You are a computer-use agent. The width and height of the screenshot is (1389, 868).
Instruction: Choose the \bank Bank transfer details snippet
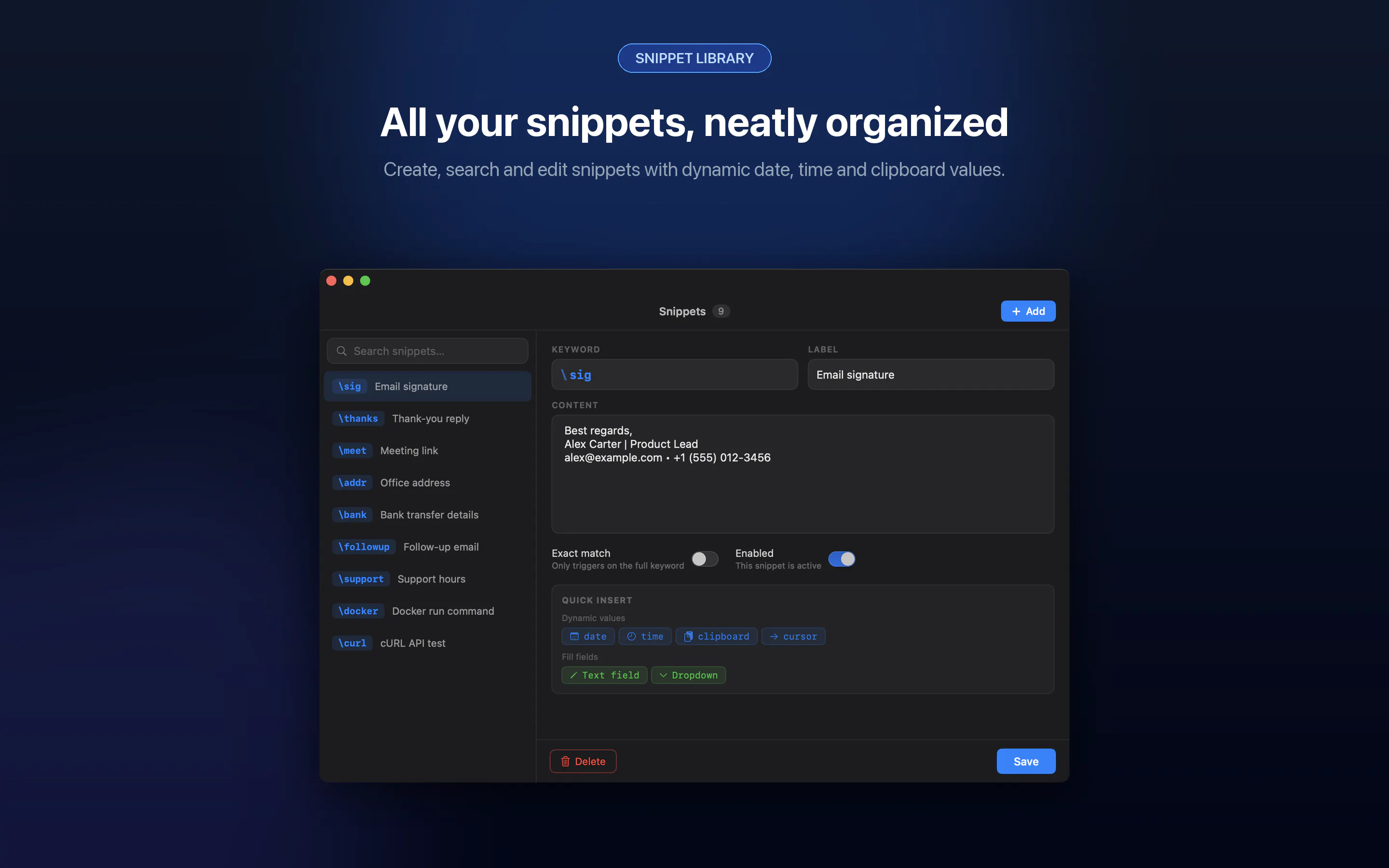coord(427,515)
